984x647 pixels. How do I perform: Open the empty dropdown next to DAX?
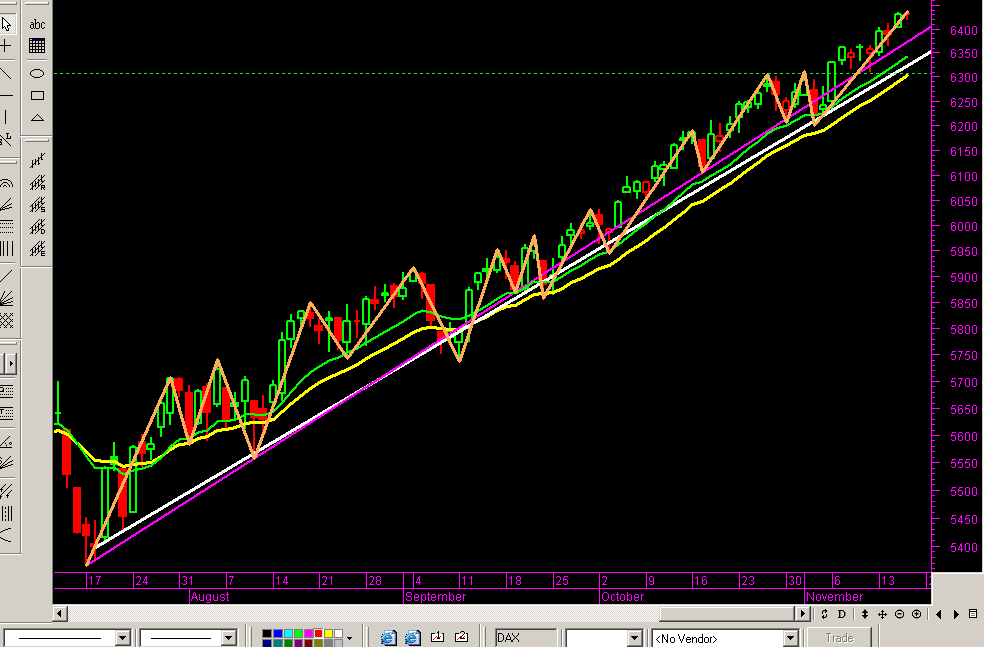pyautogui.click(x=634, y=638)
